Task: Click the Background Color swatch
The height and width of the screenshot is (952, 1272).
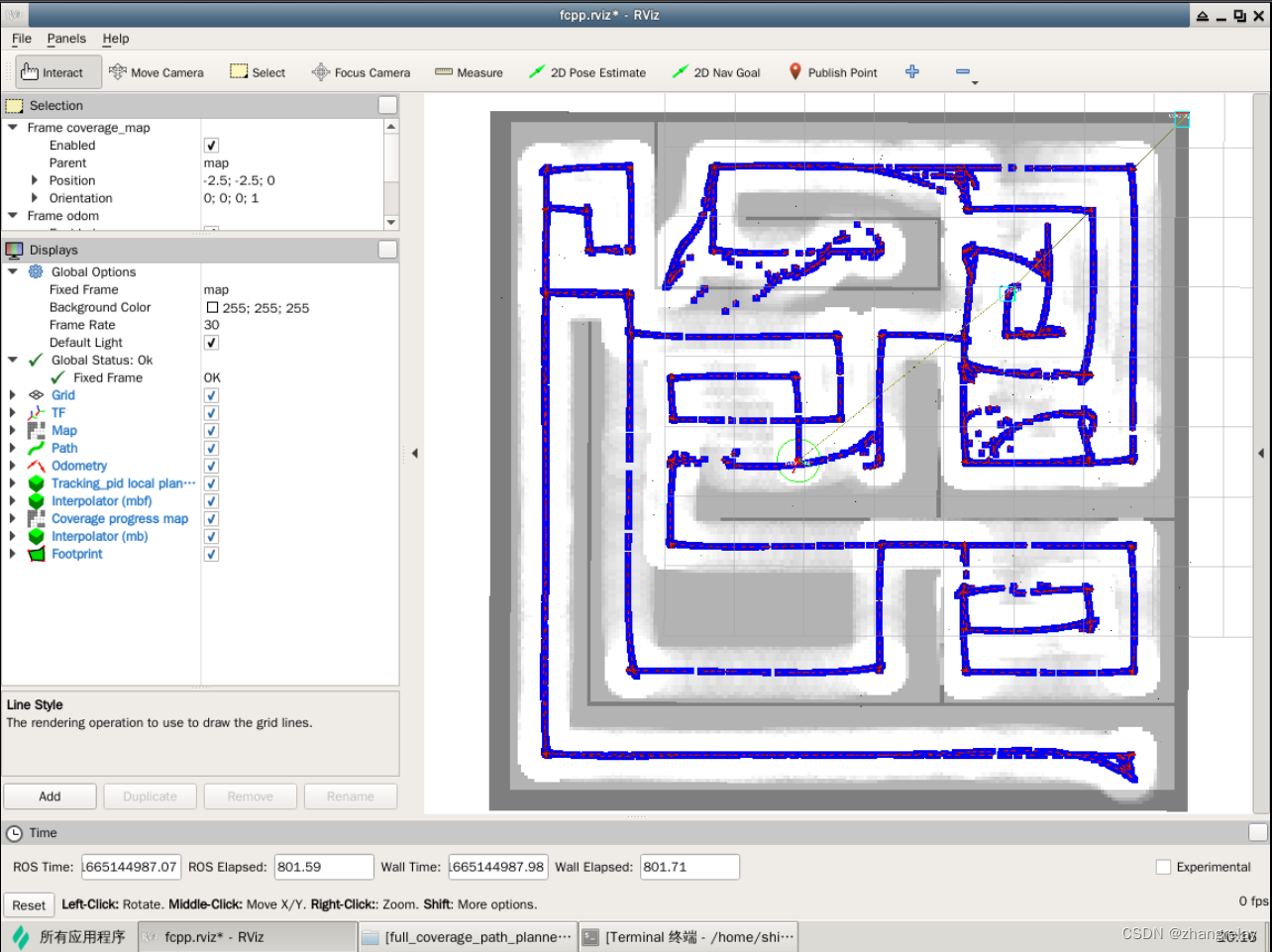Action: 212,307
